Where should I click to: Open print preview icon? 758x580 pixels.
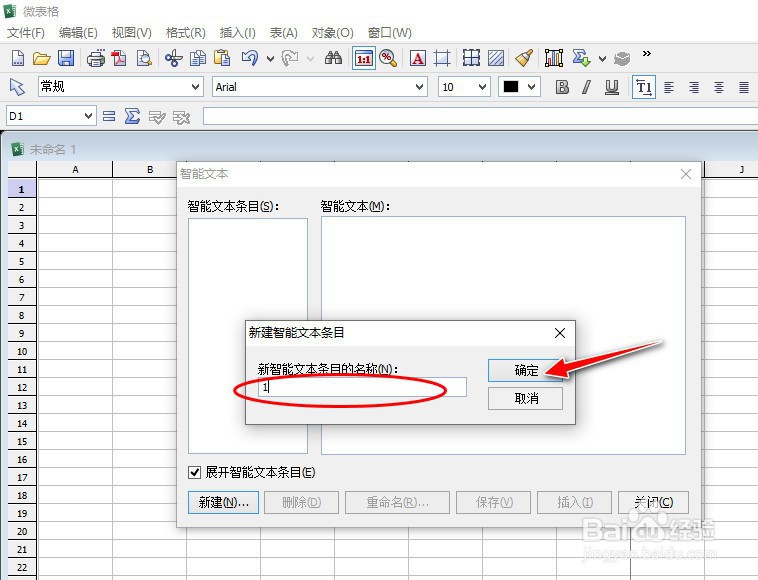[144, 58]
